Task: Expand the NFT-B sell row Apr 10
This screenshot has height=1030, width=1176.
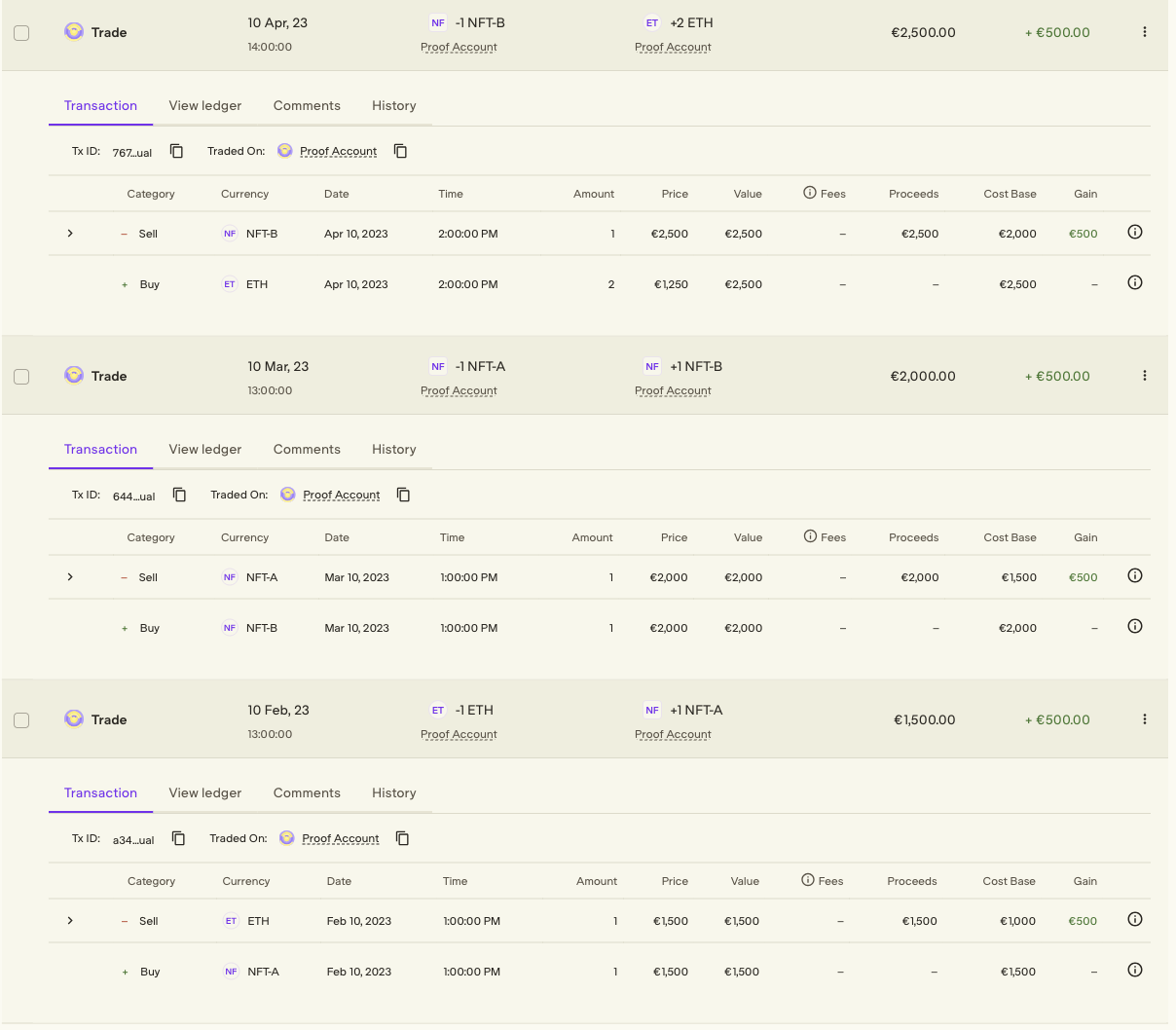Action: click(x=70, y=234)
